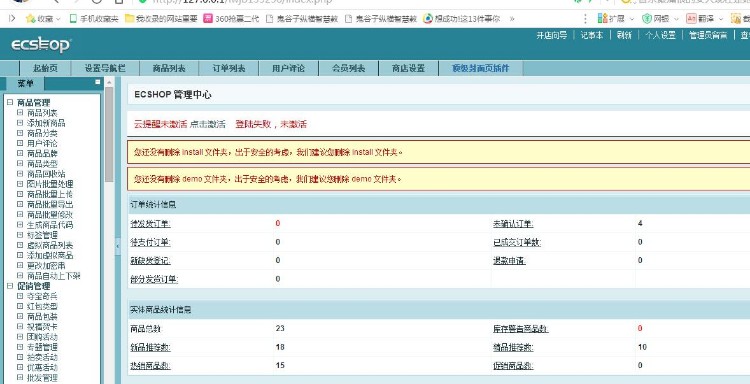Open the 起始页 navigation tab
The width and height of the screenshot is (750, 384).
(x=45, y=68)
